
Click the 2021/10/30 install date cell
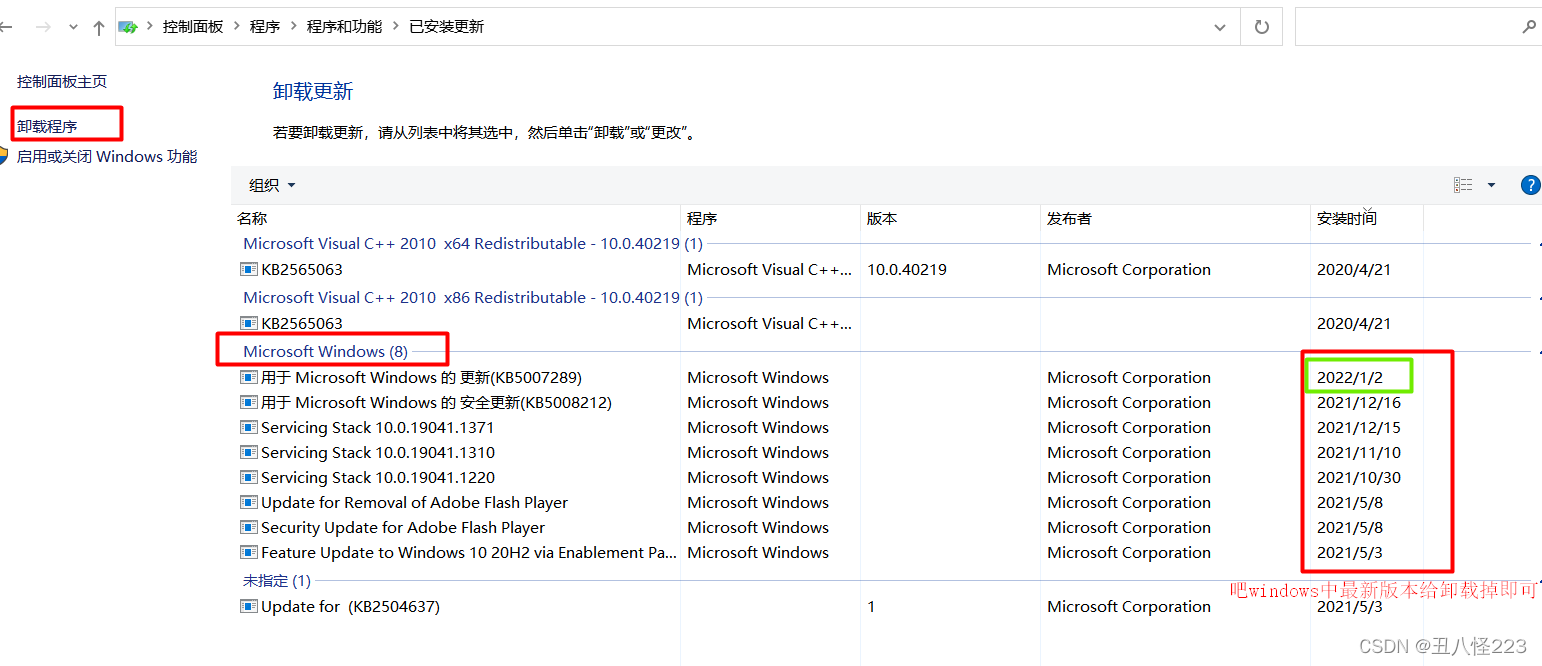[1359, 477]
